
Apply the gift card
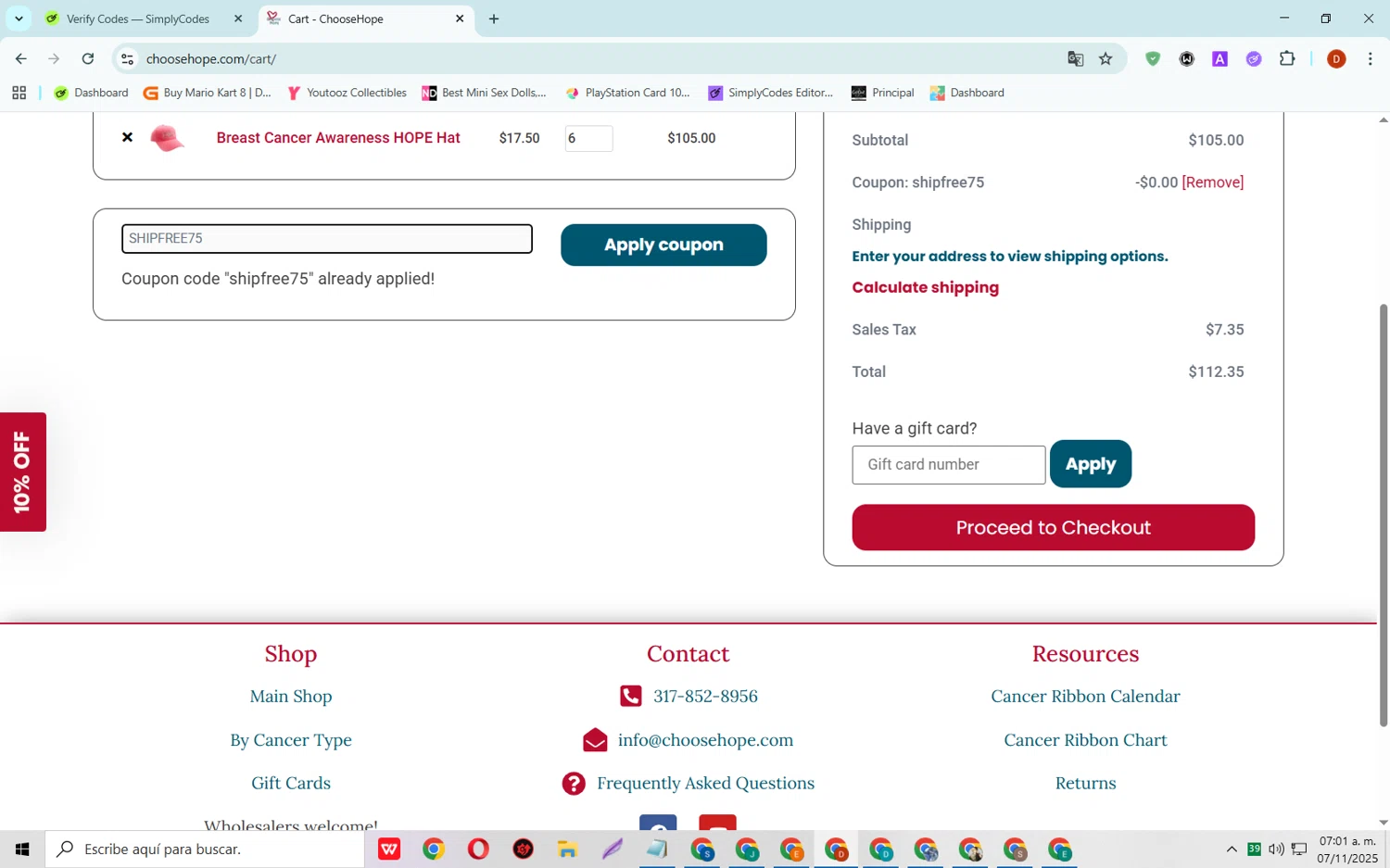click(x=1091, y=464)
